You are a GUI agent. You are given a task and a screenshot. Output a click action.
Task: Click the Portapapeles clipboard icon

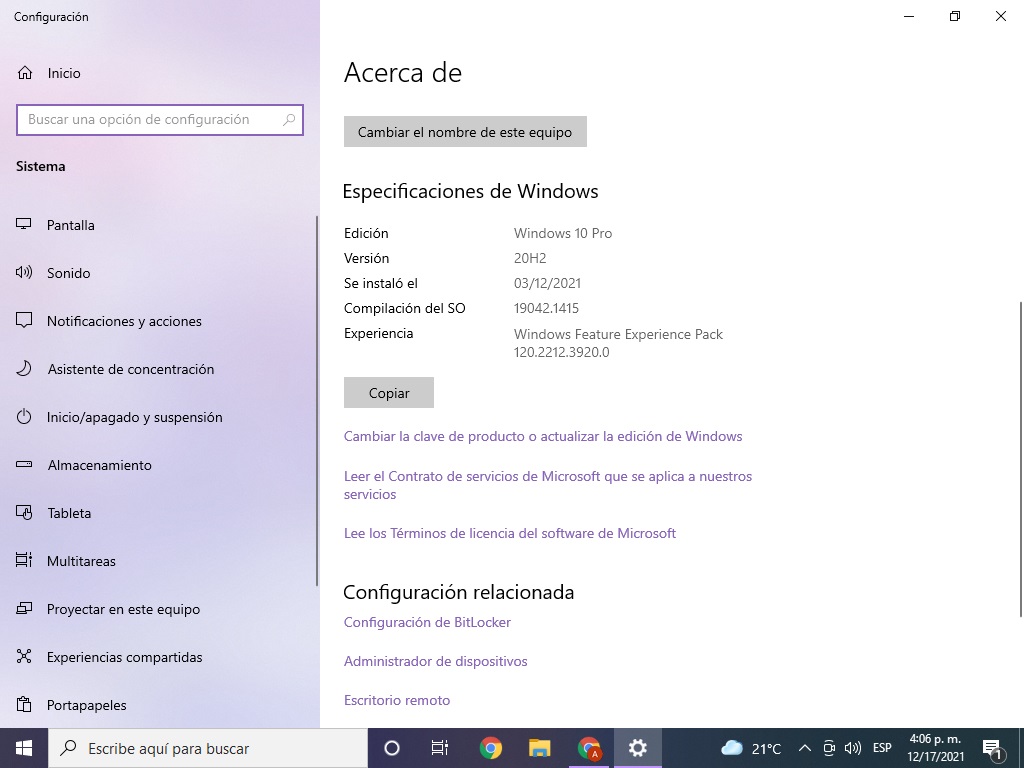tap(24, 705)
